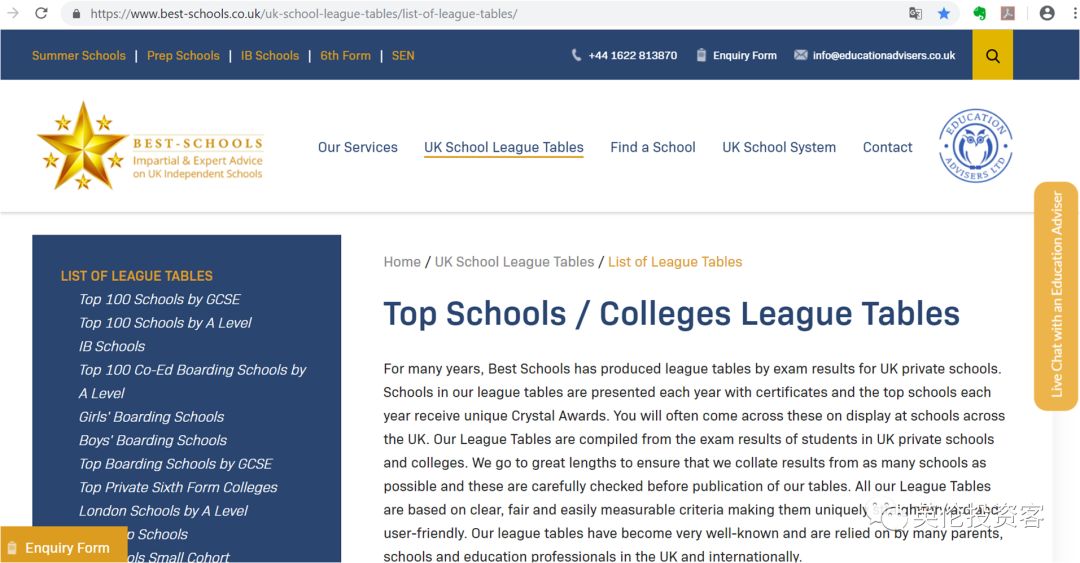The image size is (1080, 563).
Task: Open the UK School System menu
Action: (x=779, y=147)
